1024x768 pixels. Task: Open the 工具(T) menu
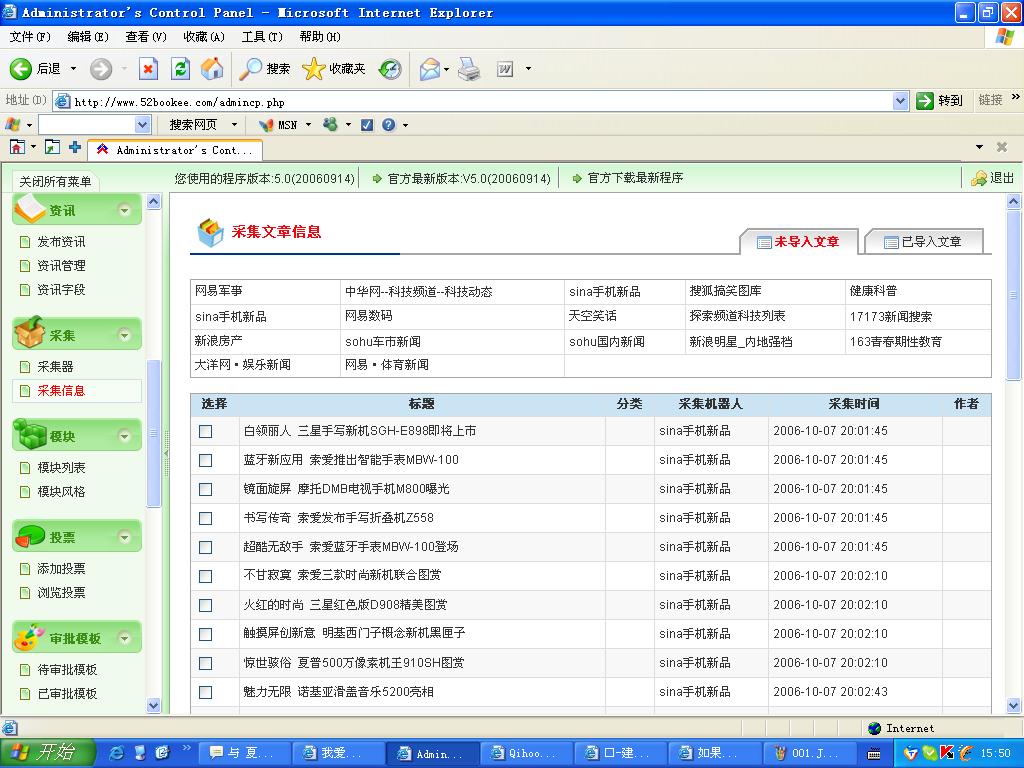(x=263, y=37)
